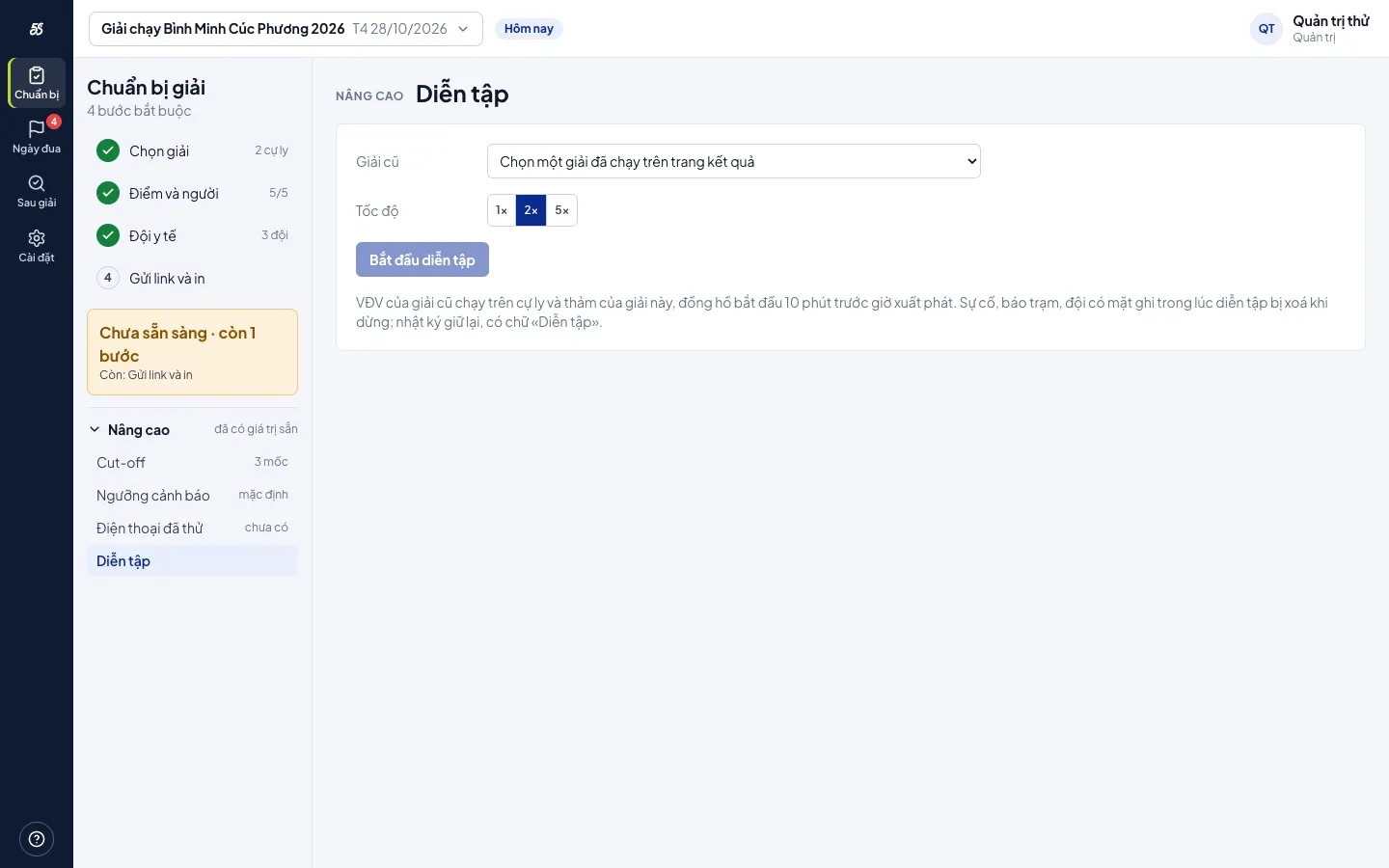
Task: Click step number 4 circle
Action: pos(108,278)
